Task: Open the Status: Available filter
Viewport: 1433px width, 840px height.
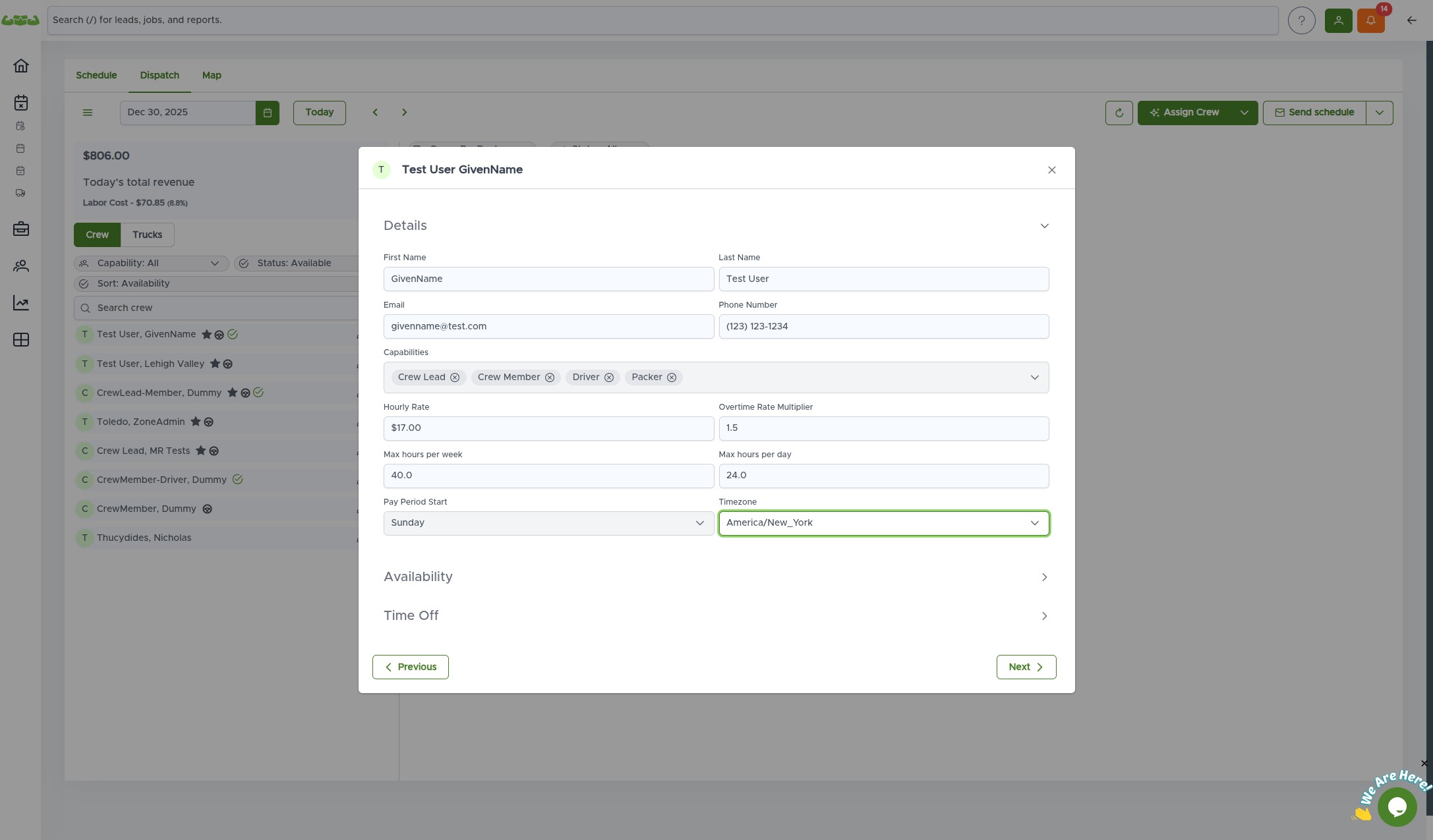Action: point(296,264)
